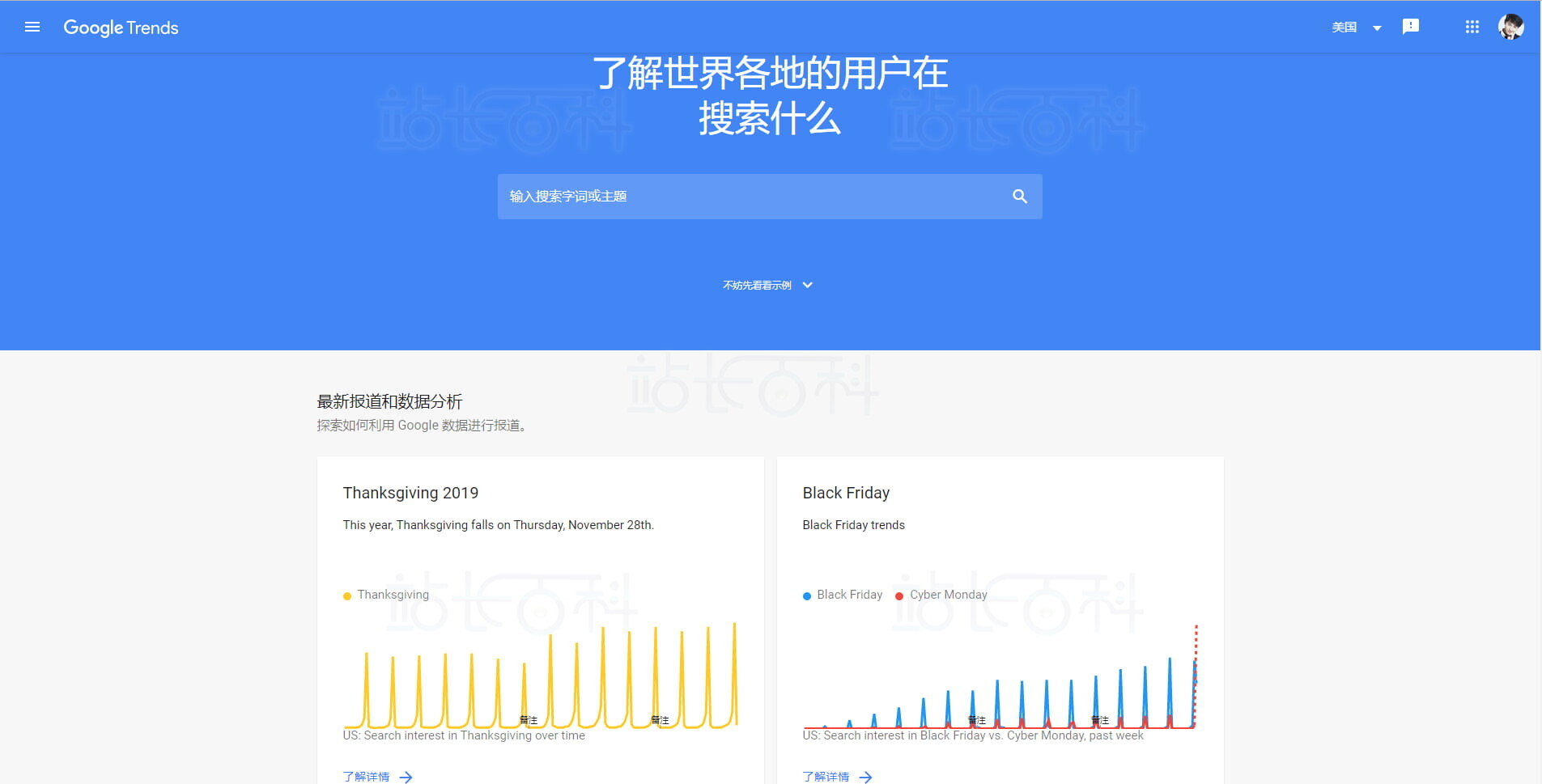1542x784 pixels.
Task: Open the 美国 country dropdown
Action: tap(1357, 28)
